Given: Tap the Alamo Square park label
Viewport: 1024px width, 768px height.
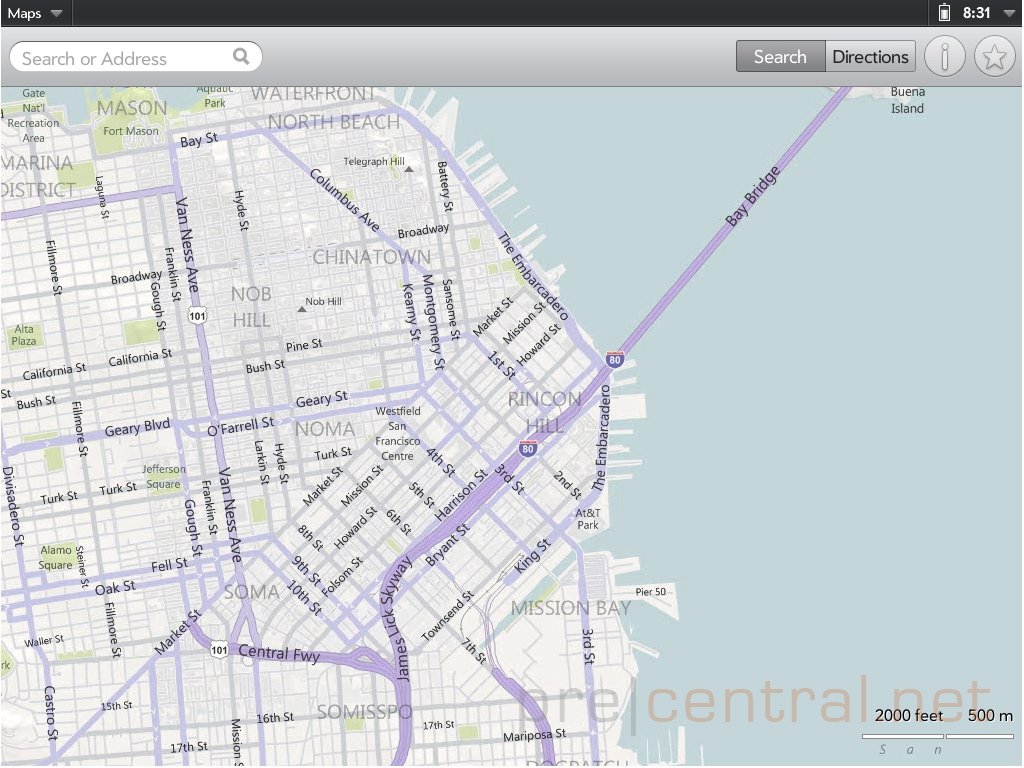Looking at the screenshot, I should (56, 557).
